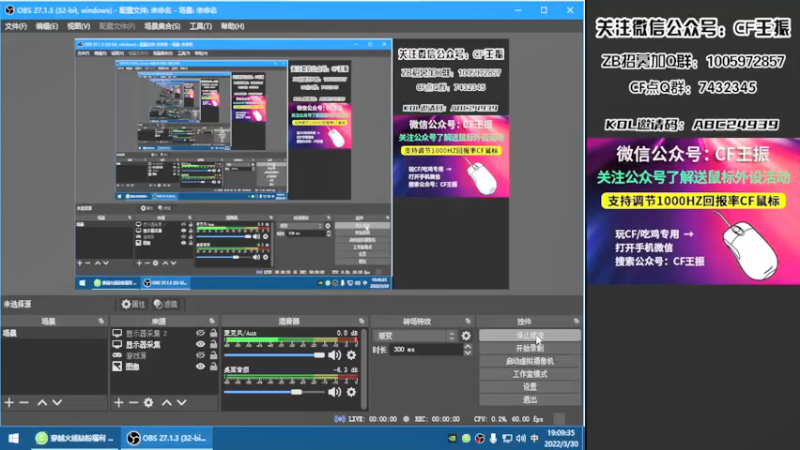Select the 场景 item in scenes list
Screen dimensions: 800x450
54,333
